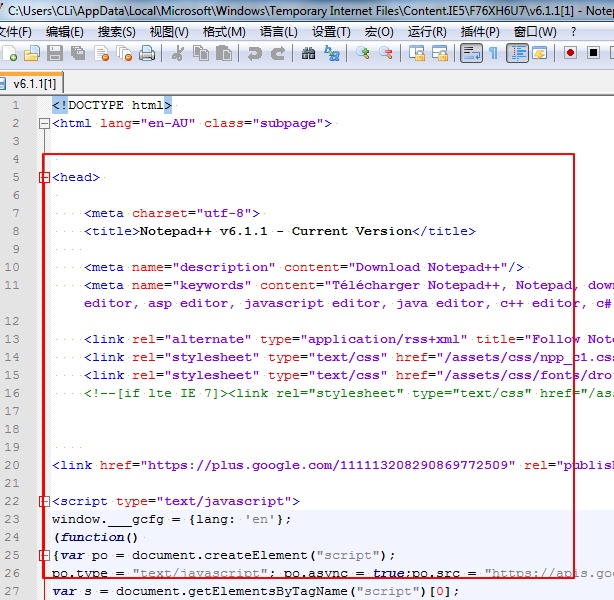This screenshot has width=614, height=600.
Task: Click the Print toolbar icon
Action: 147,53
